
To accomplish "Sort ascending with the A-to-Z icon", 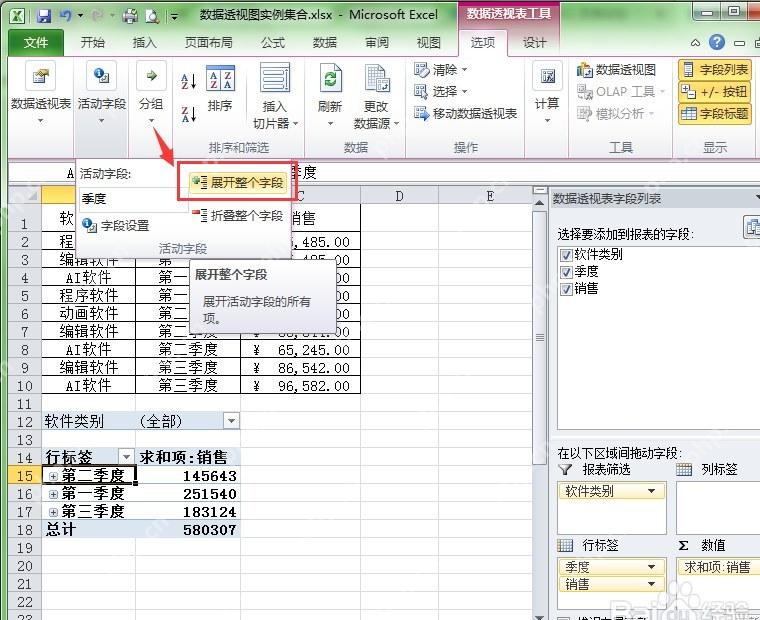I will 189,81.
